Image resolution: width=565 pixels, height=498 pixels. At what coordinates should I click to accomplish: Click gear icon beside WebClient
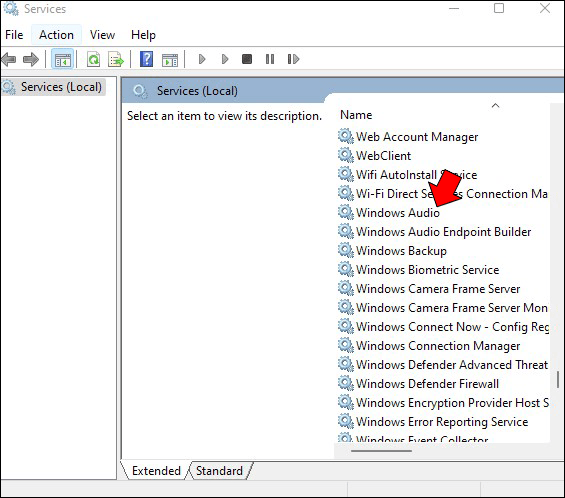coord(346,155)
